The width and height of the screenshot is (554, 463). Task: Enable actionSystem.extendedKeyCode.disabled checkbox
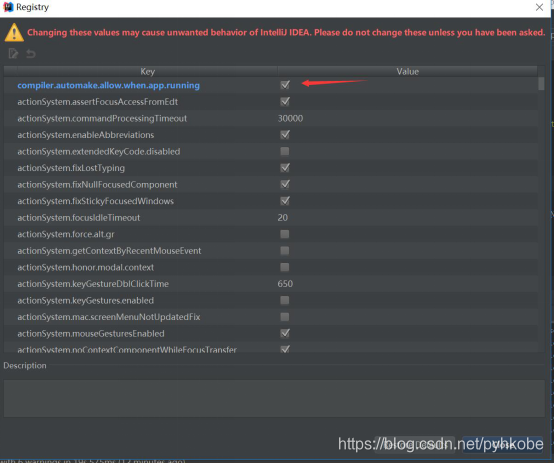pyautogui.click(x=285, y=151)
